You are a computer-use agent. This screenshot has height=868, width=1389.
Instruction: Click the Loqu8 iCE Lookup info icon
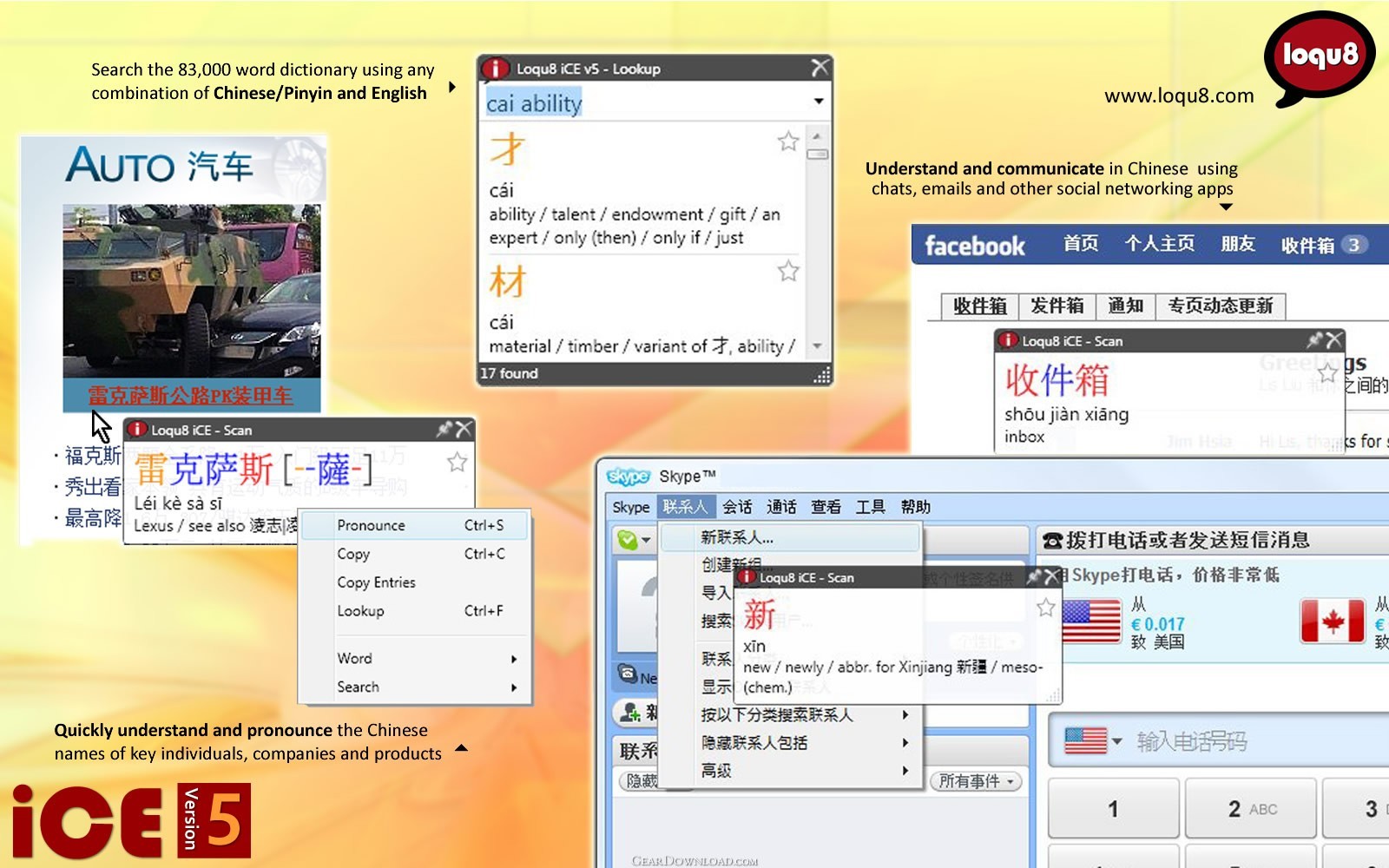(495, 69)
